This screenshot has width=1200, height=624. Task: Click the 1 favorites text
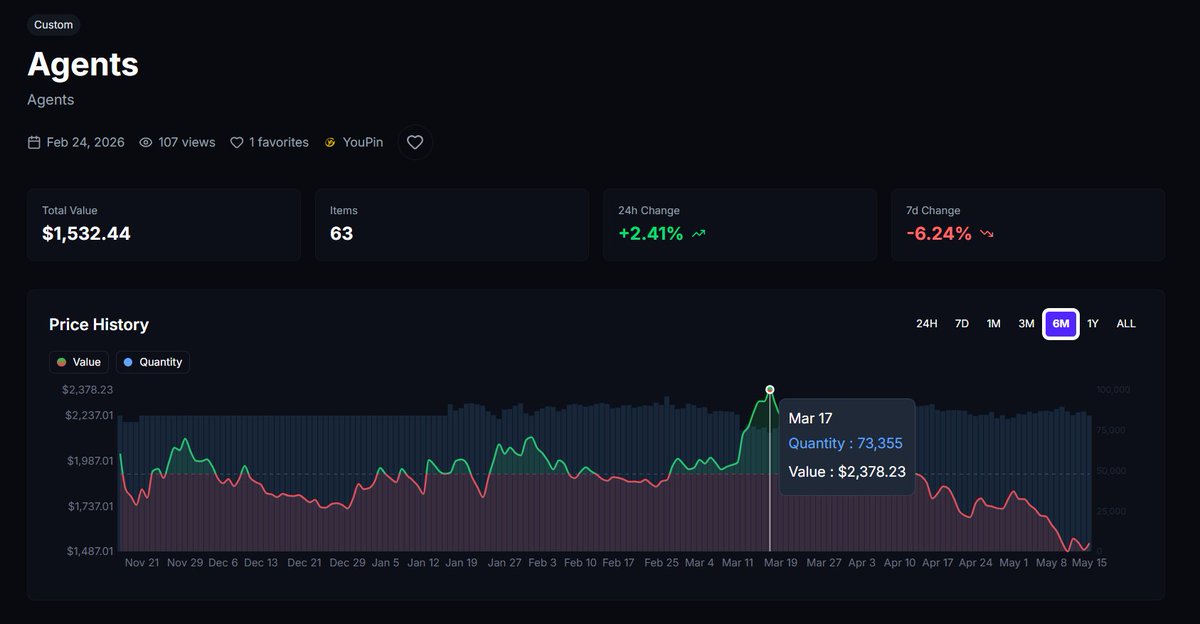pyautogui.click(x=279, y=142)
